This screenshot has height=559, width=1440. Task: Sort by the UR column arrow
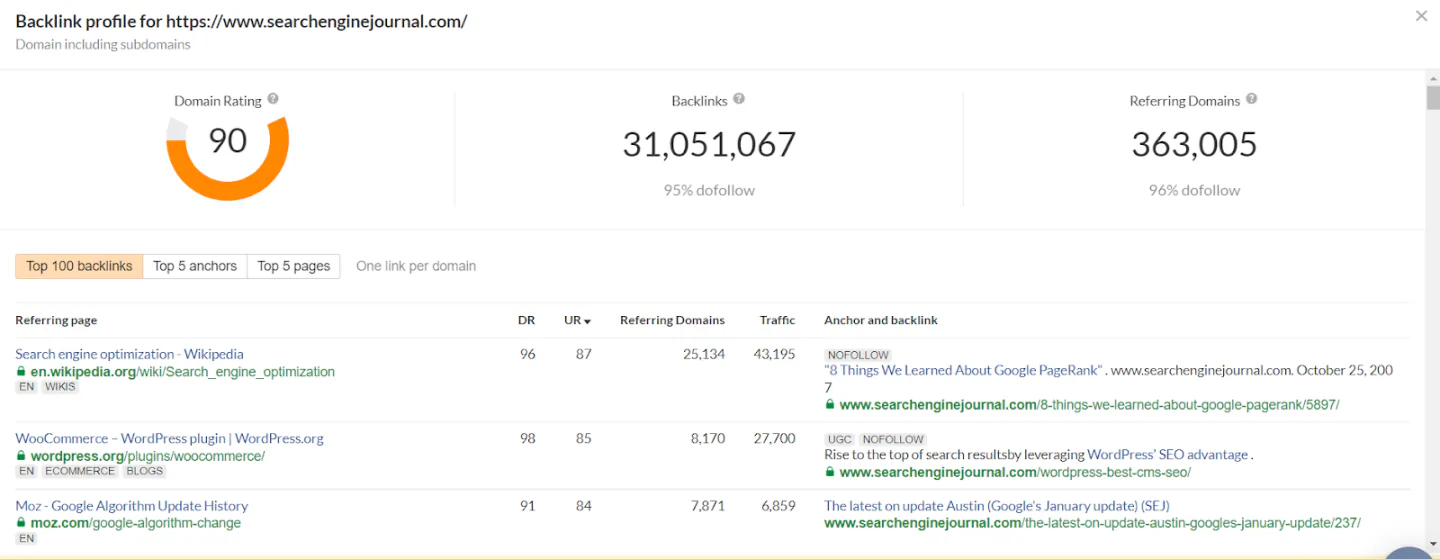pyautogui.click(x=587, y=321)
